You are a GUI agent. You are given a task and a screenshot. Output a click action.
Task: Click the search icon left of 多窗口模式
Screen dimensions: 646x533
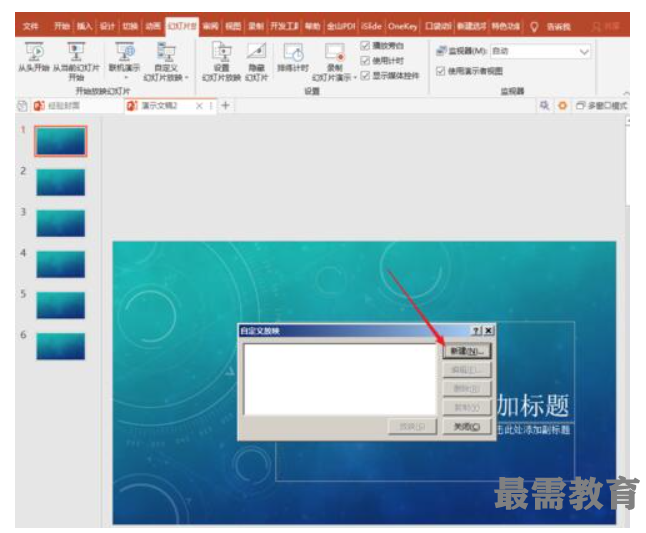(544, 105)
